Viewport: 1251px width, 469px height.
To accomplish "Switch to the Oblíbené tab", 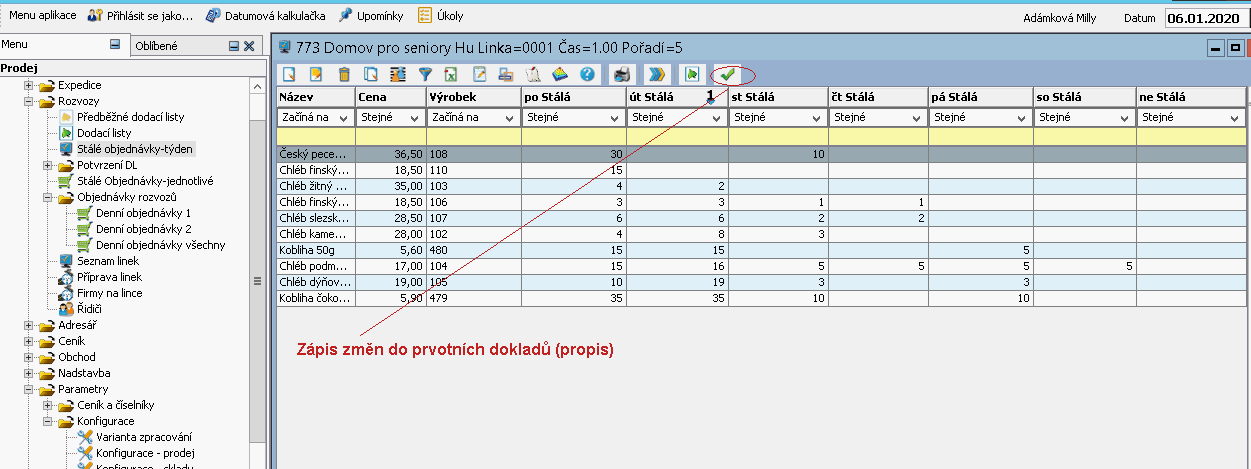I will point(157,45).
